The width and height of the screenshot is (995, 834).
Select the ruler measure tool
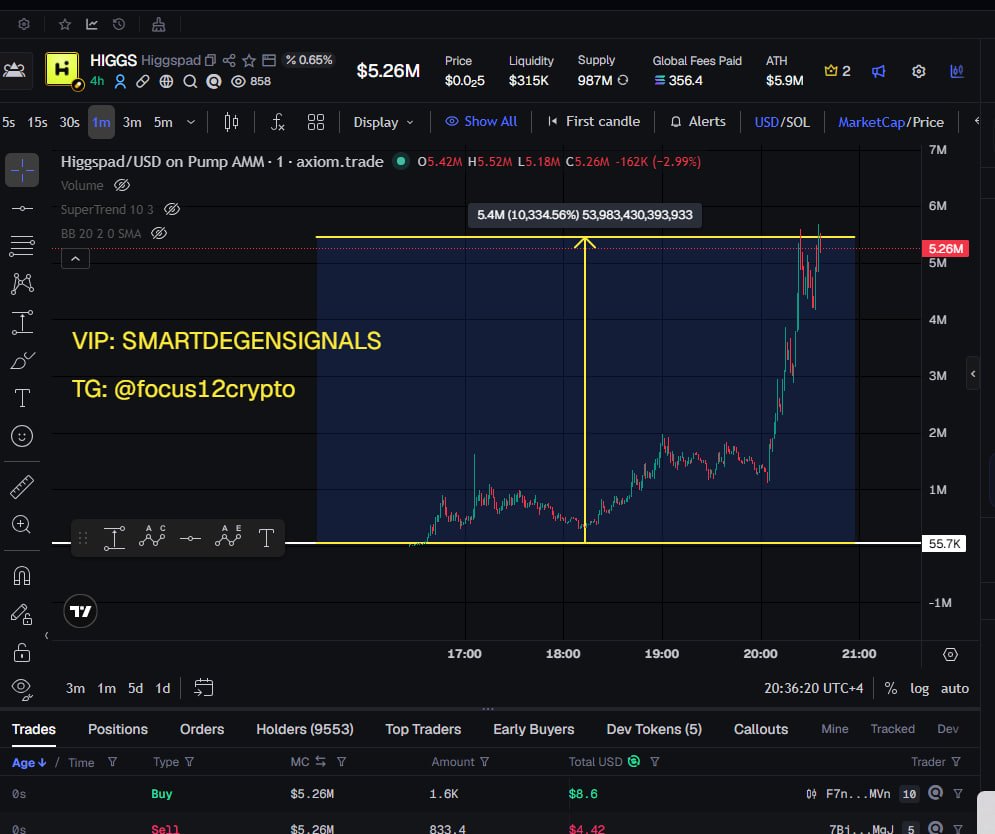point(22,487)
